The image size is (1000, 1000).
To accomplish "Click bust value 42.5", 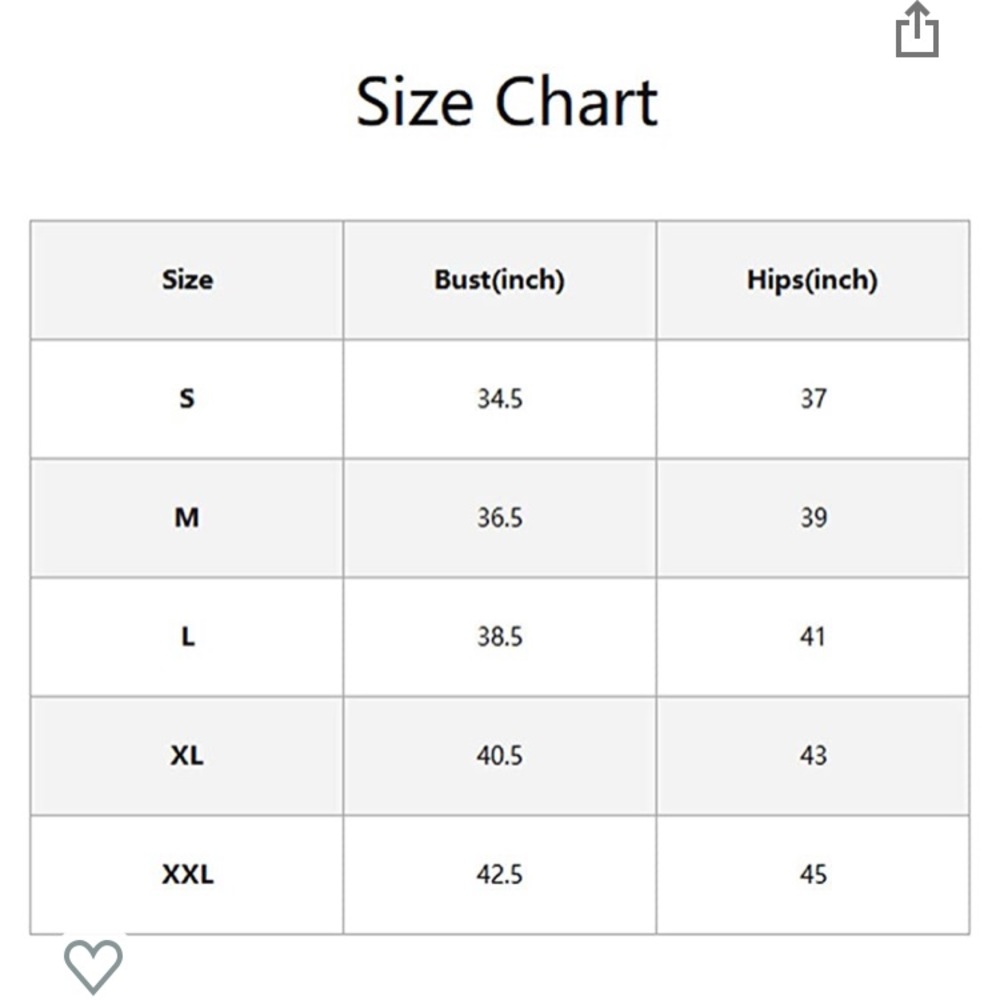I will (x=499, y=874).
